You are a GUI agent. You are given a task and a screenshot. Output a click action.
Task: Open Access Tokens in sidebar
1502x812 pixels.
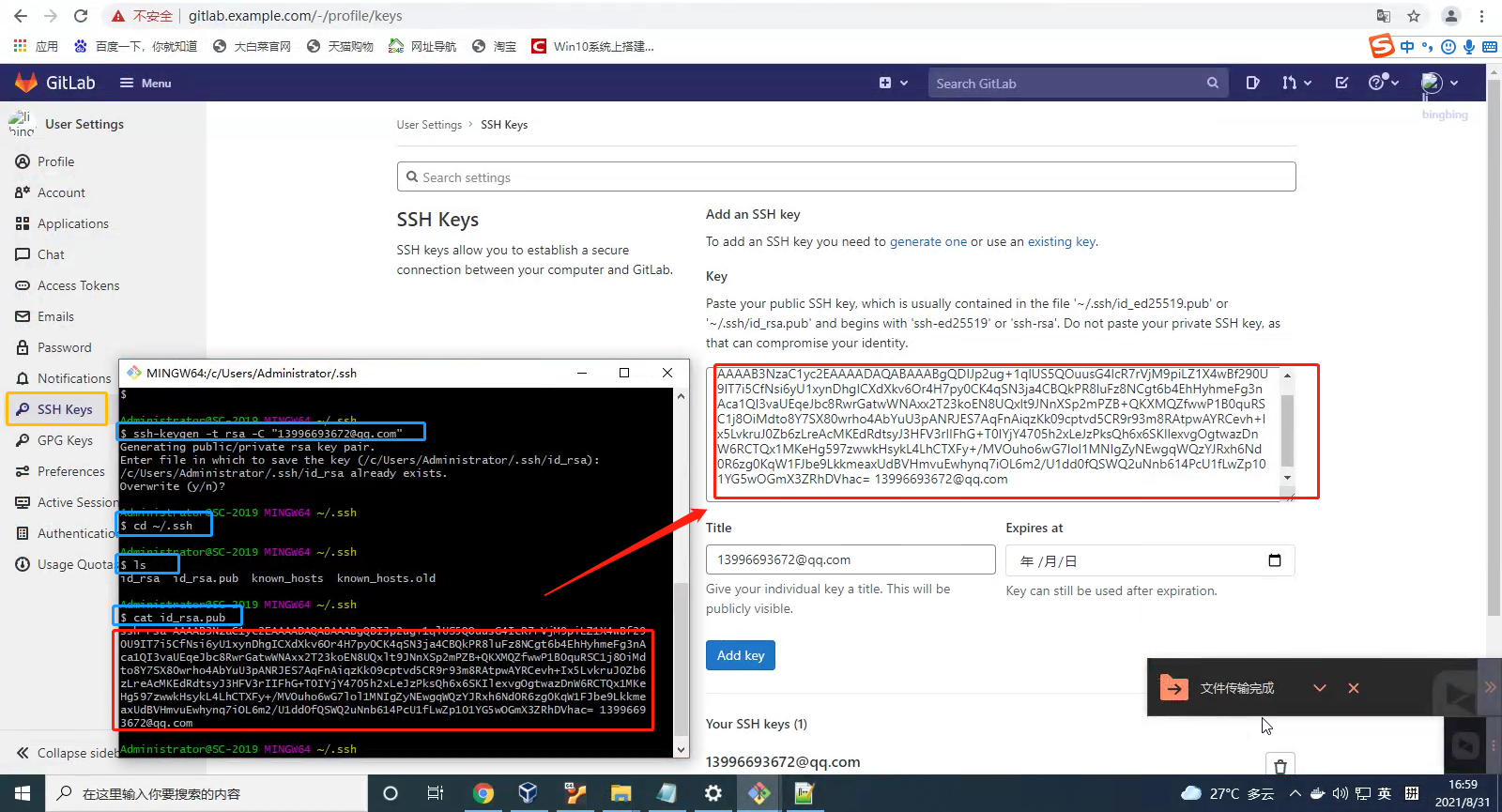point(79,285)
